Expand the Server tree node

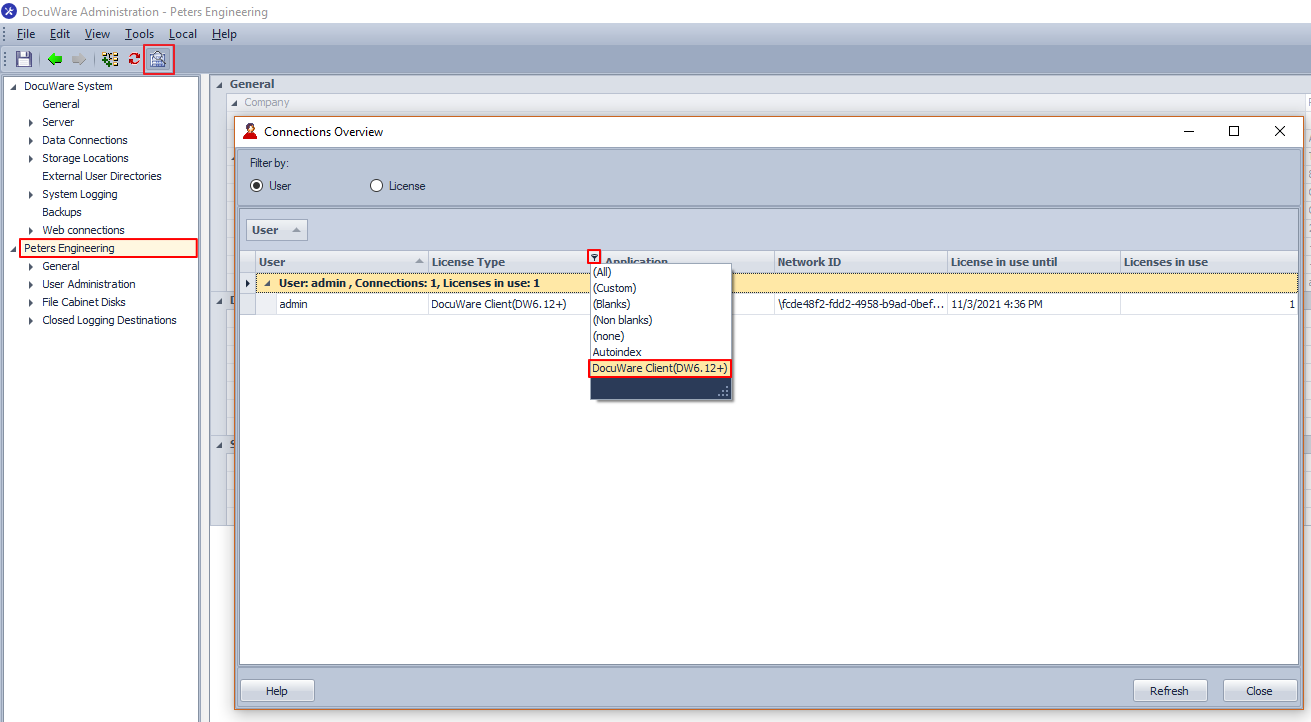pos(31,122)
